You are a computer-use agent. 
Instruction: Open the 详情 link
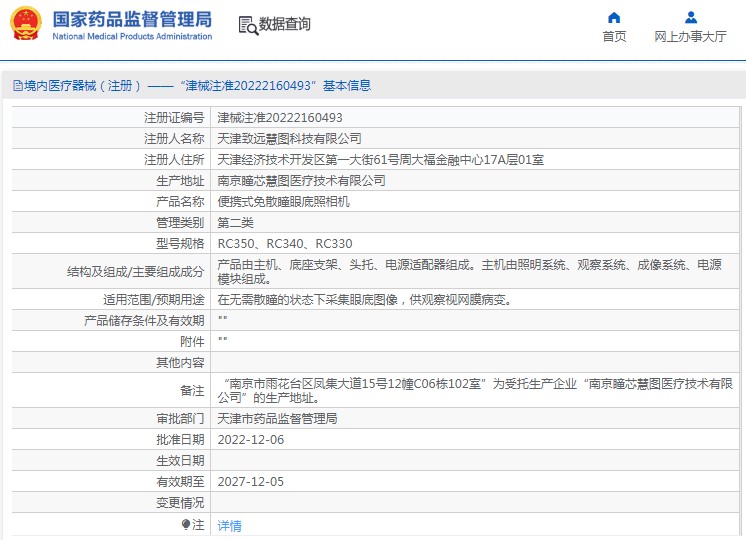click(x=229, y=526)
